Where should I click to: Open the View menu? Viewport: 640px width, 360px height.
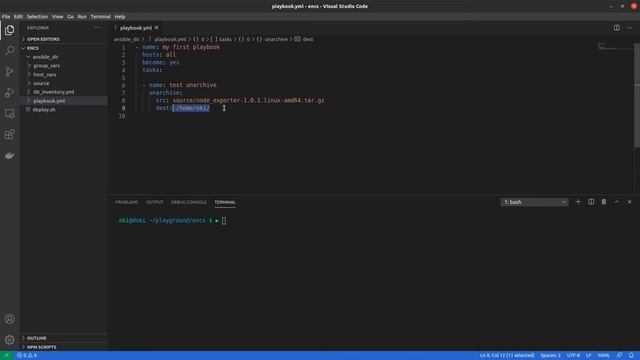coord(58,17)
